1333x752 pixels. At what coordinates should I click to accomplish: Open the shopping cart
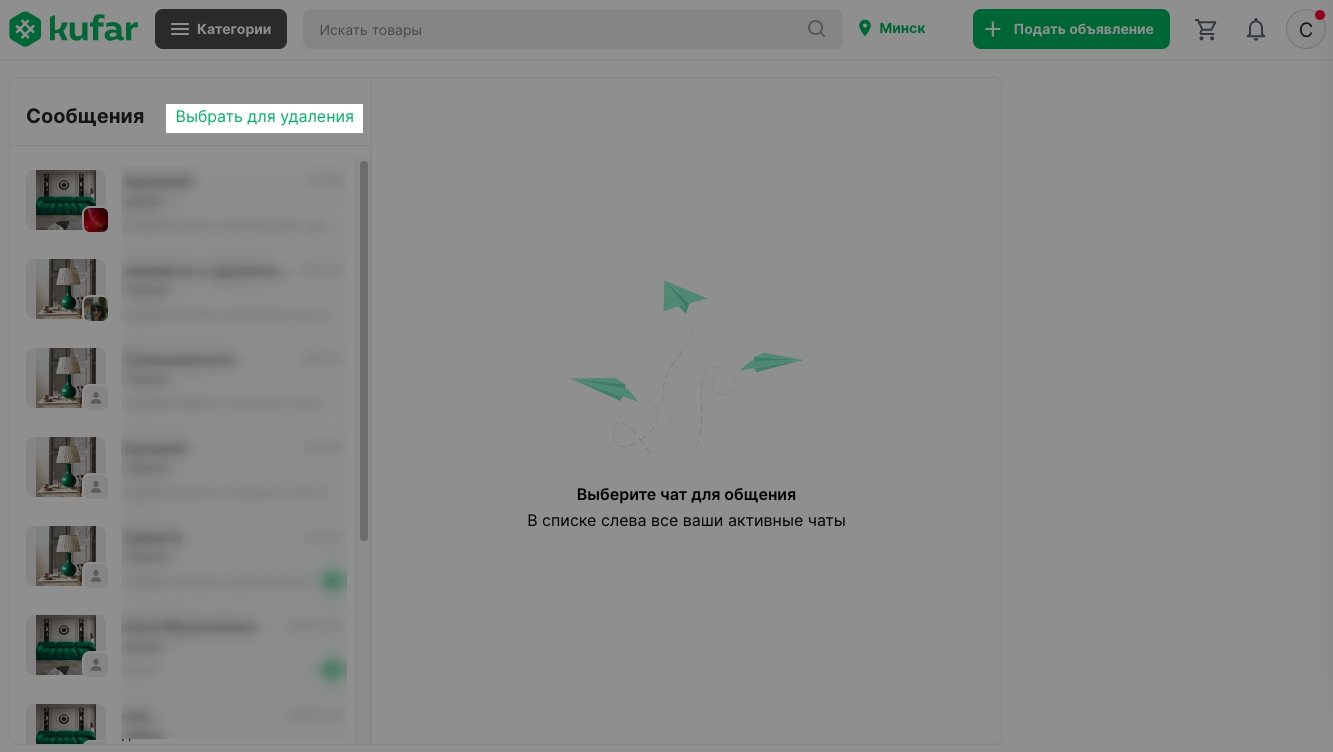coord(1206,30)
